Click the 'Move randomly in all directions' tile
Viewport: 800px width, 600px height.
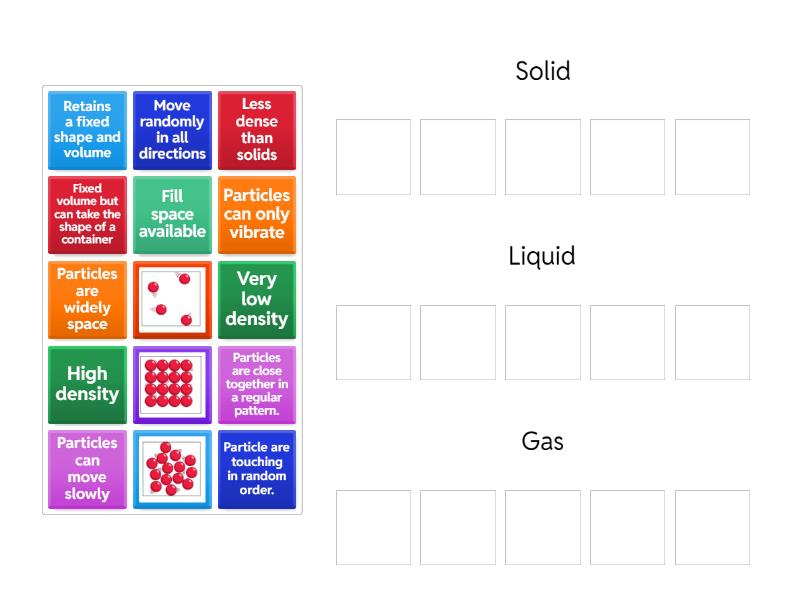[x=172, y=130]
